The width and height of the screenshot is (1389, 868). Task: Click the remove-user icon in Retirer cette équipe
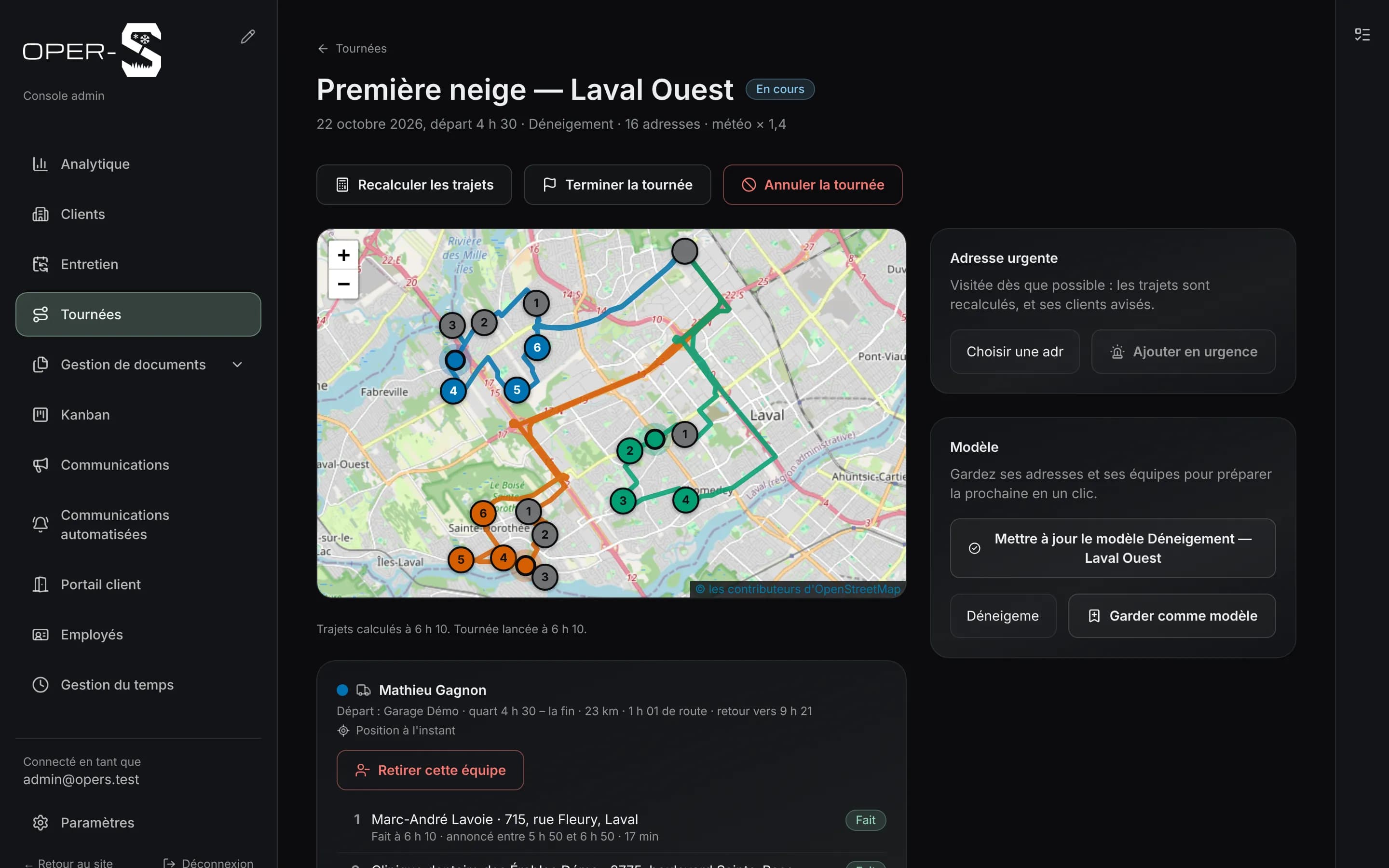[362, 771]
